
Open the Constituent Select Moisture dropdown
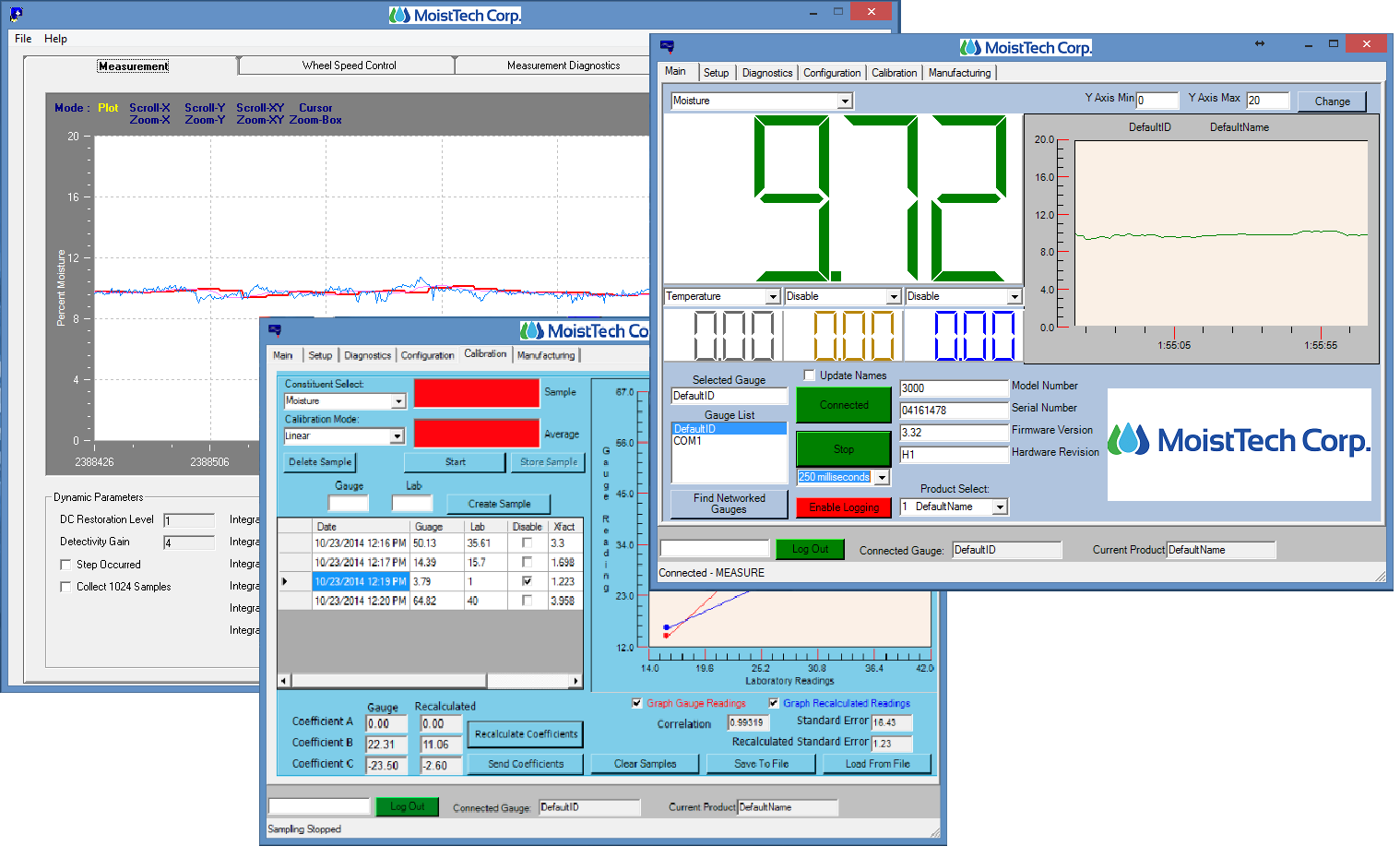coord(398,401)
